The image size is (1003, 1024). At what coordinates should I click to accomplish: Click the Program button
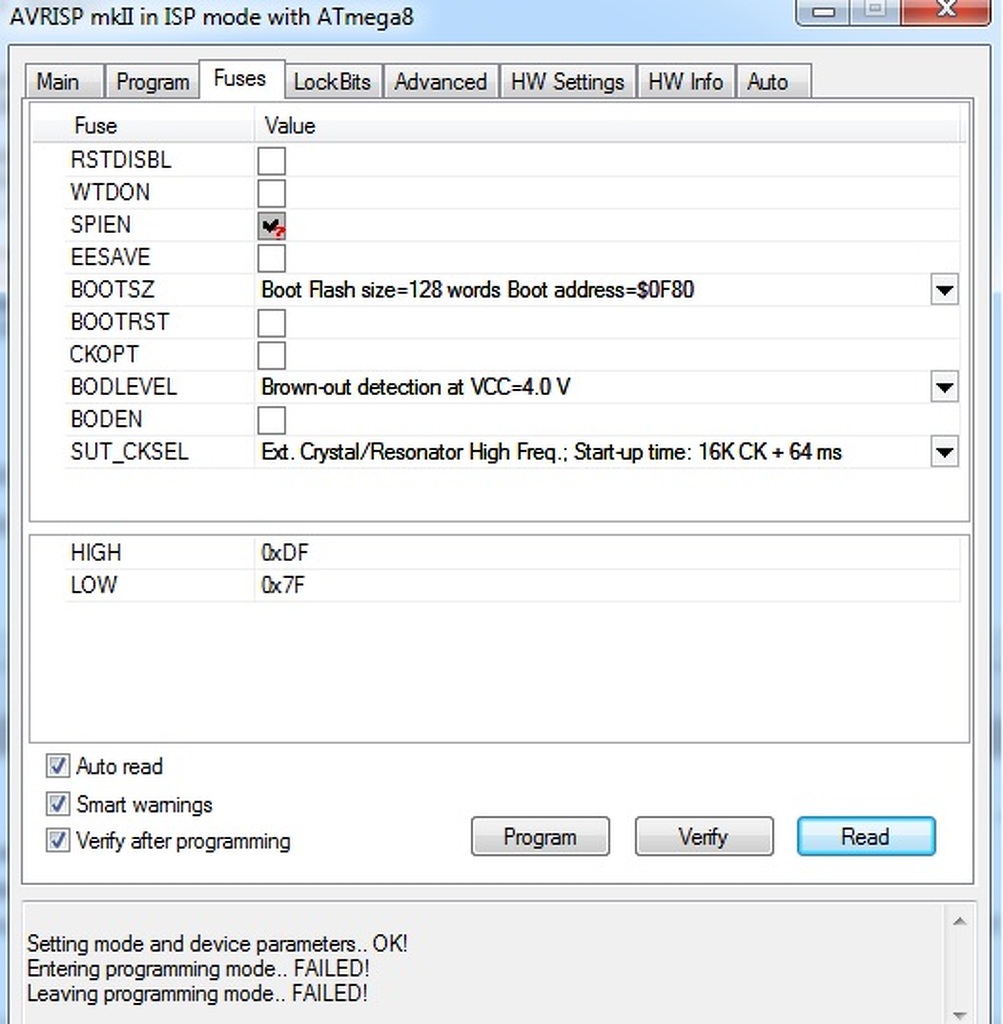click(540, 836)
